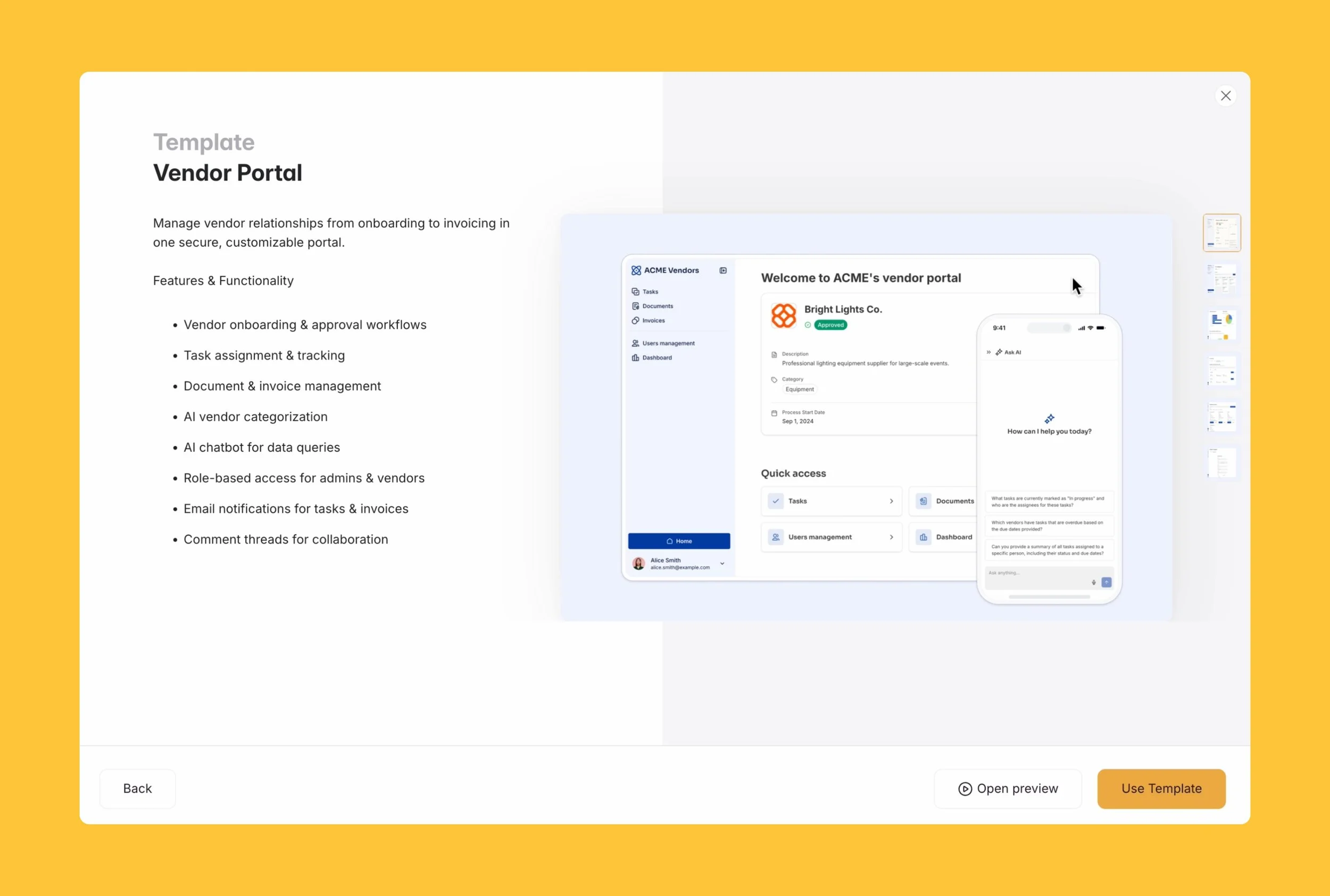Click the Documents sidebar icon
The image size is (1330, 896).
click(635, 306)
